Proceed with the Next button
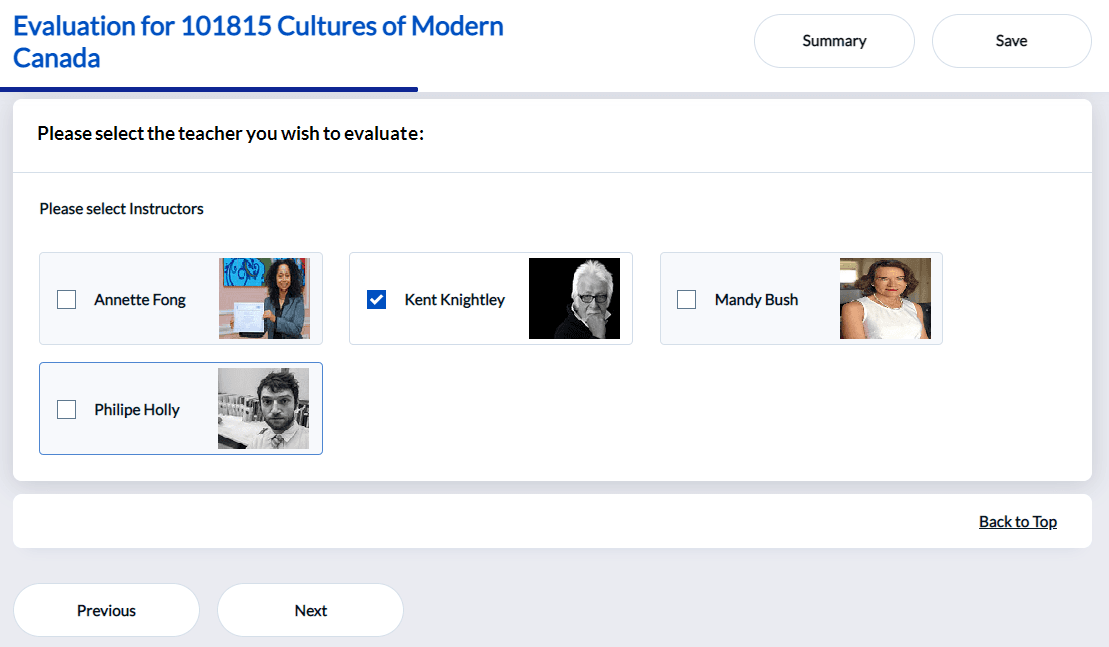The image size is (1109, 647). click(x=310, y=610)
